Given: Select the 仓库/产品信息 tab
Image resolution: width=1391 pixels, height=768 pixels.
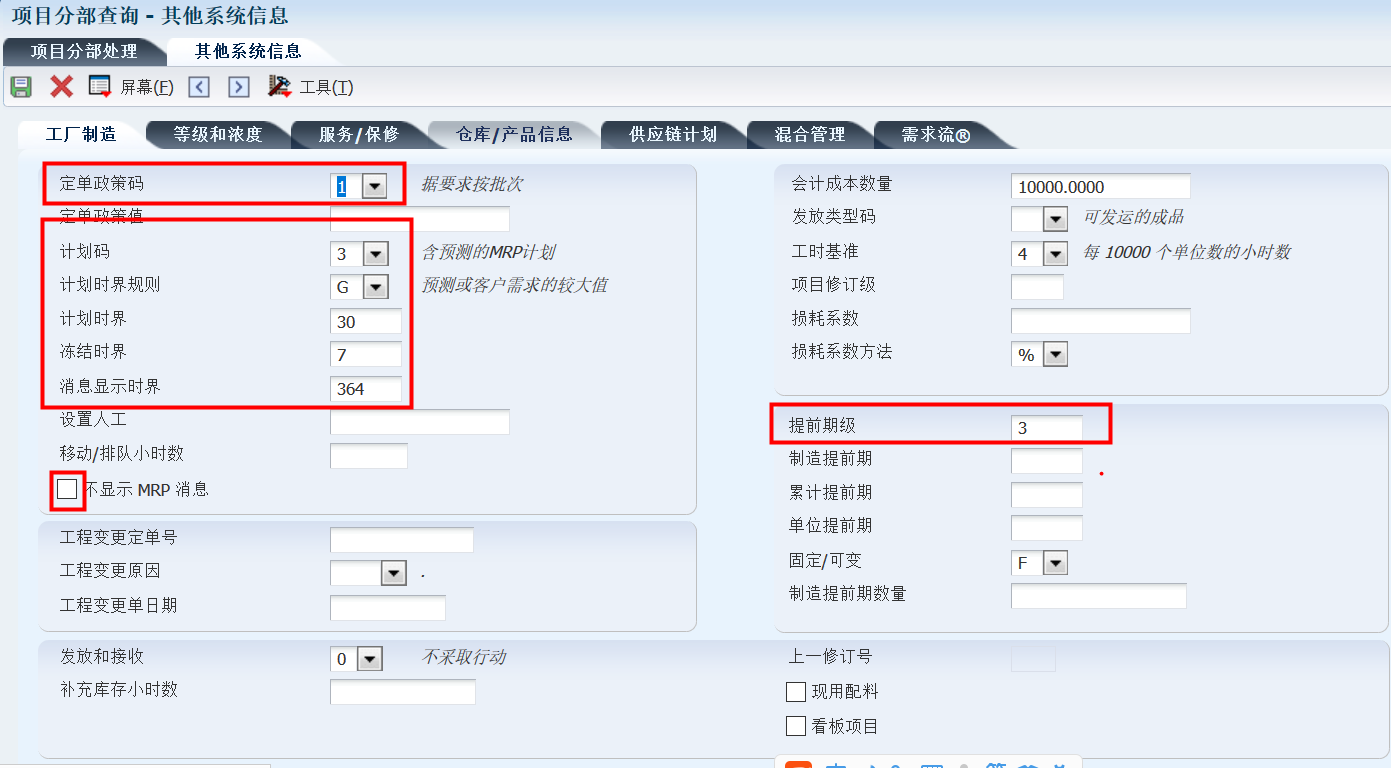Looking at the screenshot, I should tap(514, 134).
